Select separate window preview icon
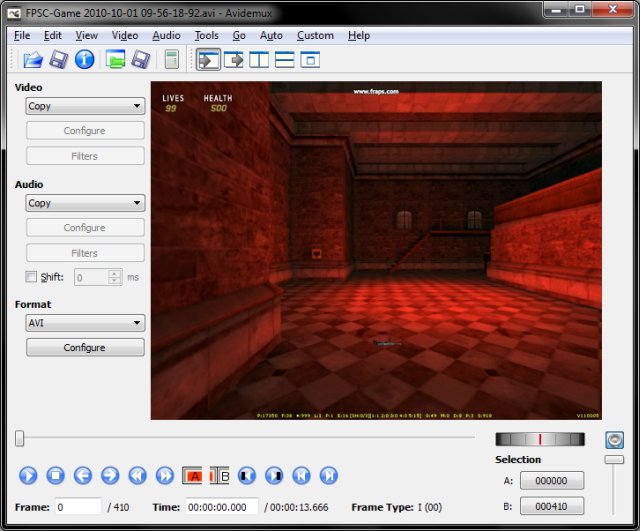Screen dimensions: 640x531 (310, 60)
